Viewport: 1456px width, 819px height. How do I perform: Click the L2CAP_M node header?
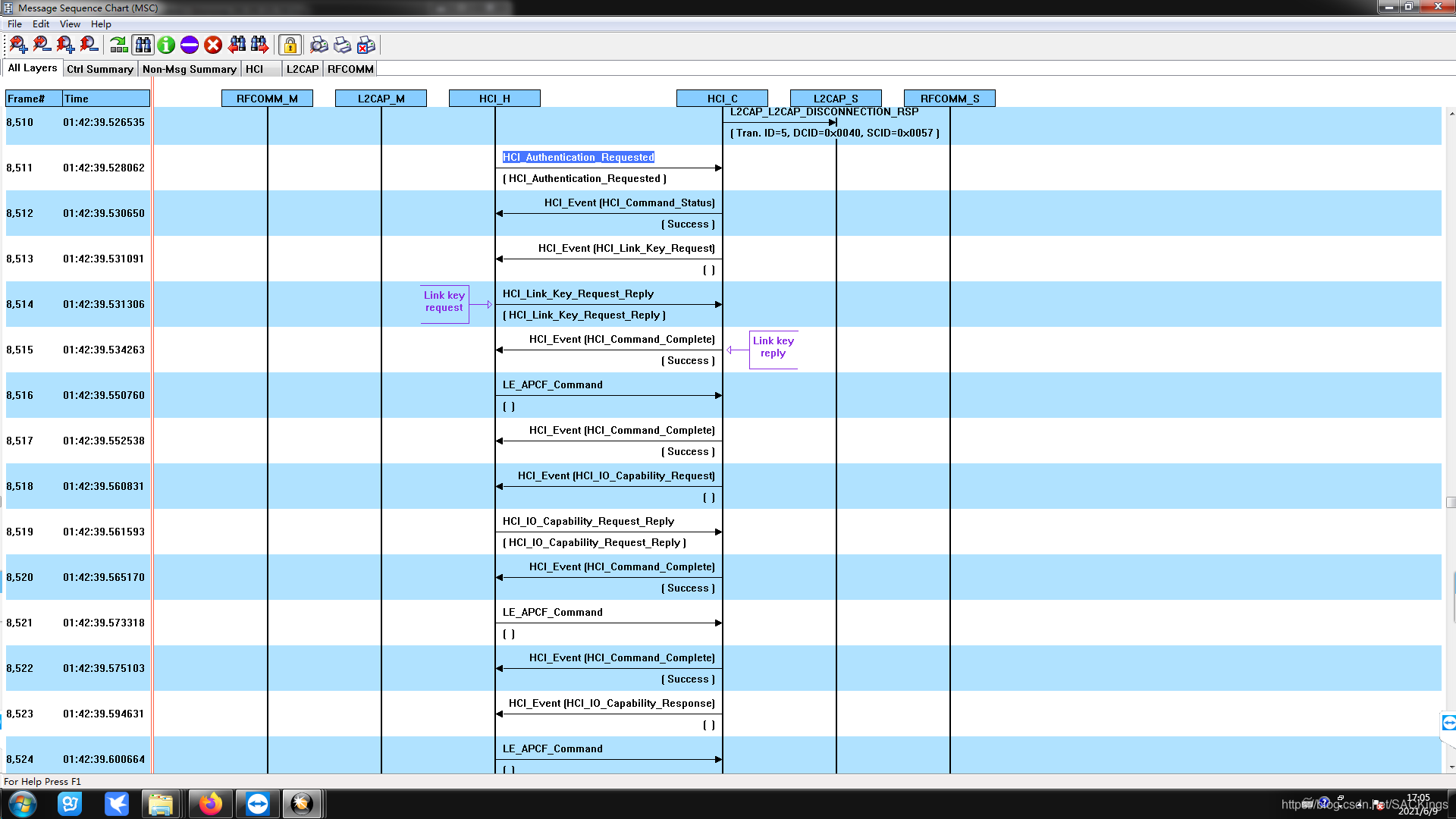click(x=381, y=99)
